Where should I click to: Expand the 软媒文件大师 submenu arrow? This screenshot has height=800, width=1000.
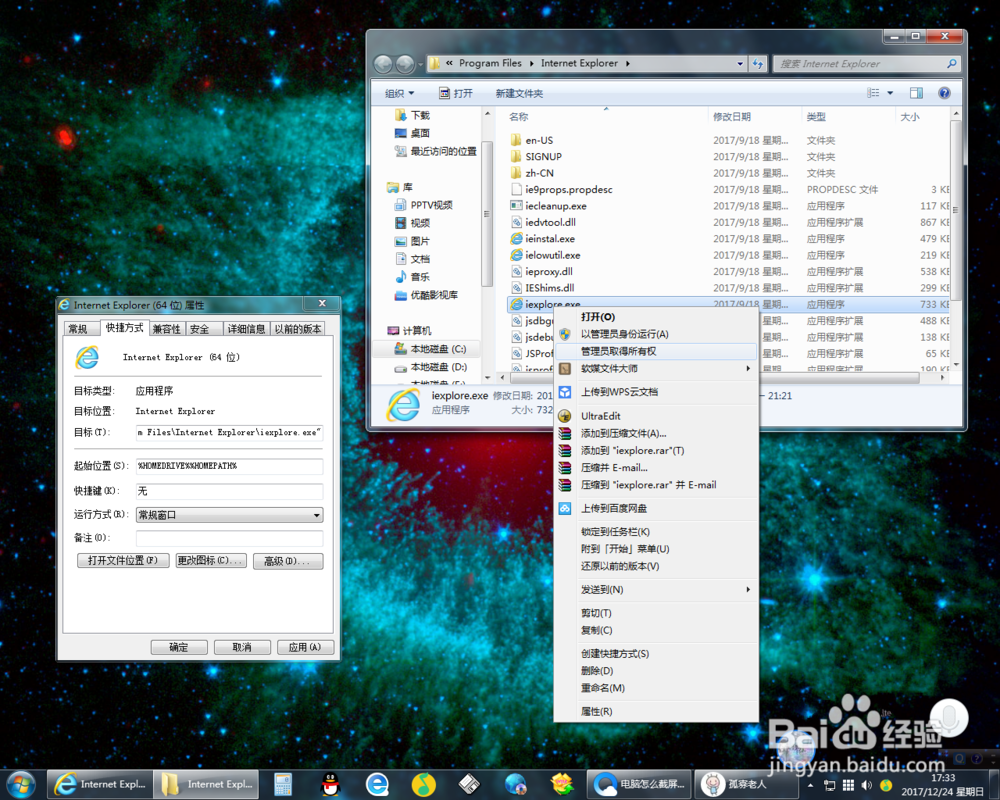[748, 369]
